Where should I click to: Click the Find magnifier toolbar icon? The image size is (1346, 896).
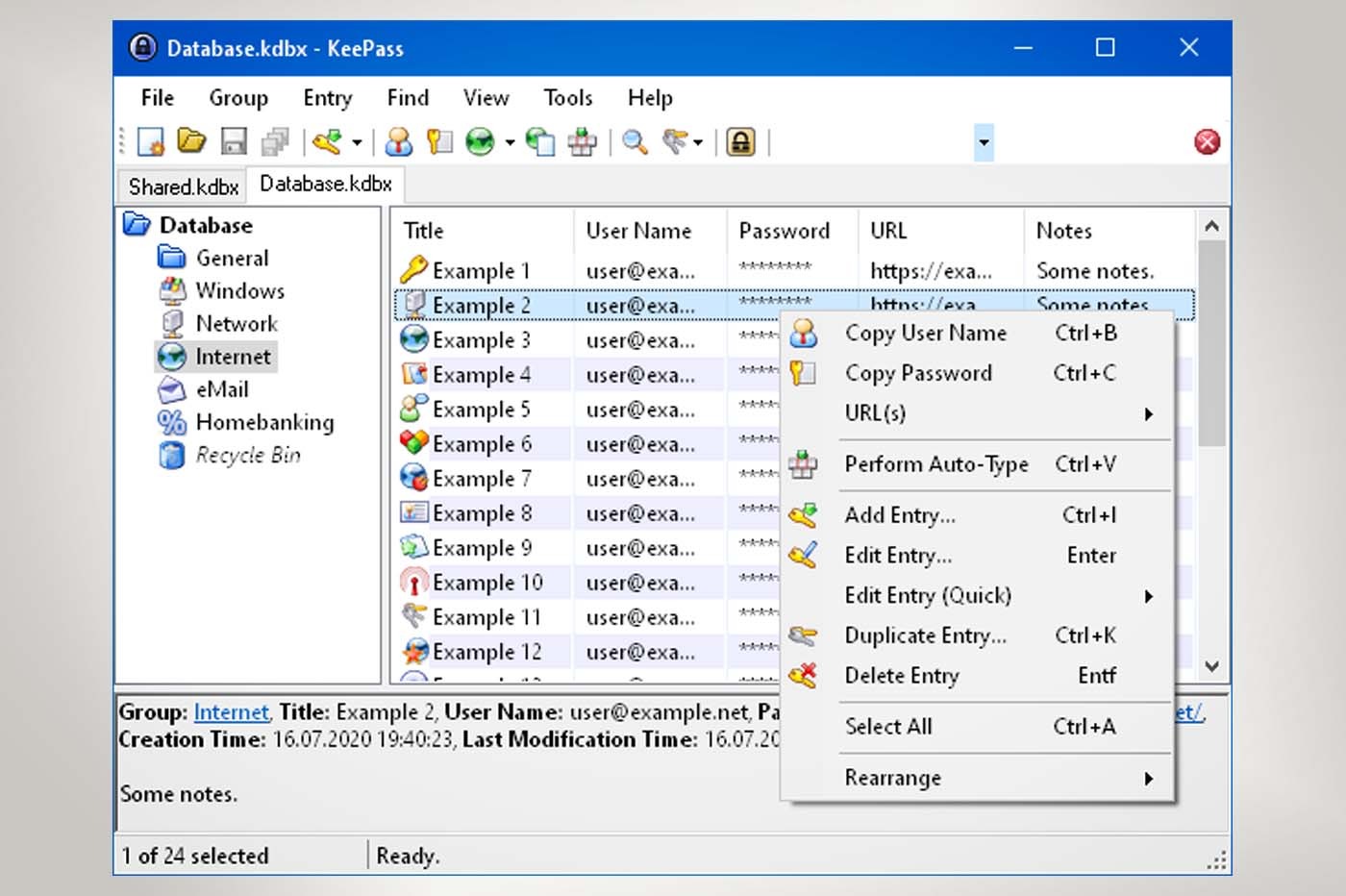pos(635,142)
